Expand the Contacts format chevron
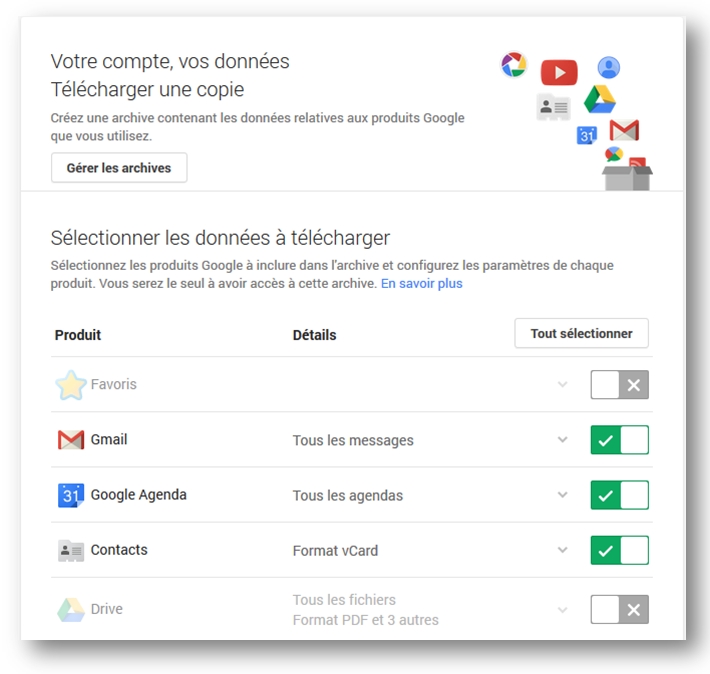The width and height of the screenshot is (710, 674). pos(562,550)
